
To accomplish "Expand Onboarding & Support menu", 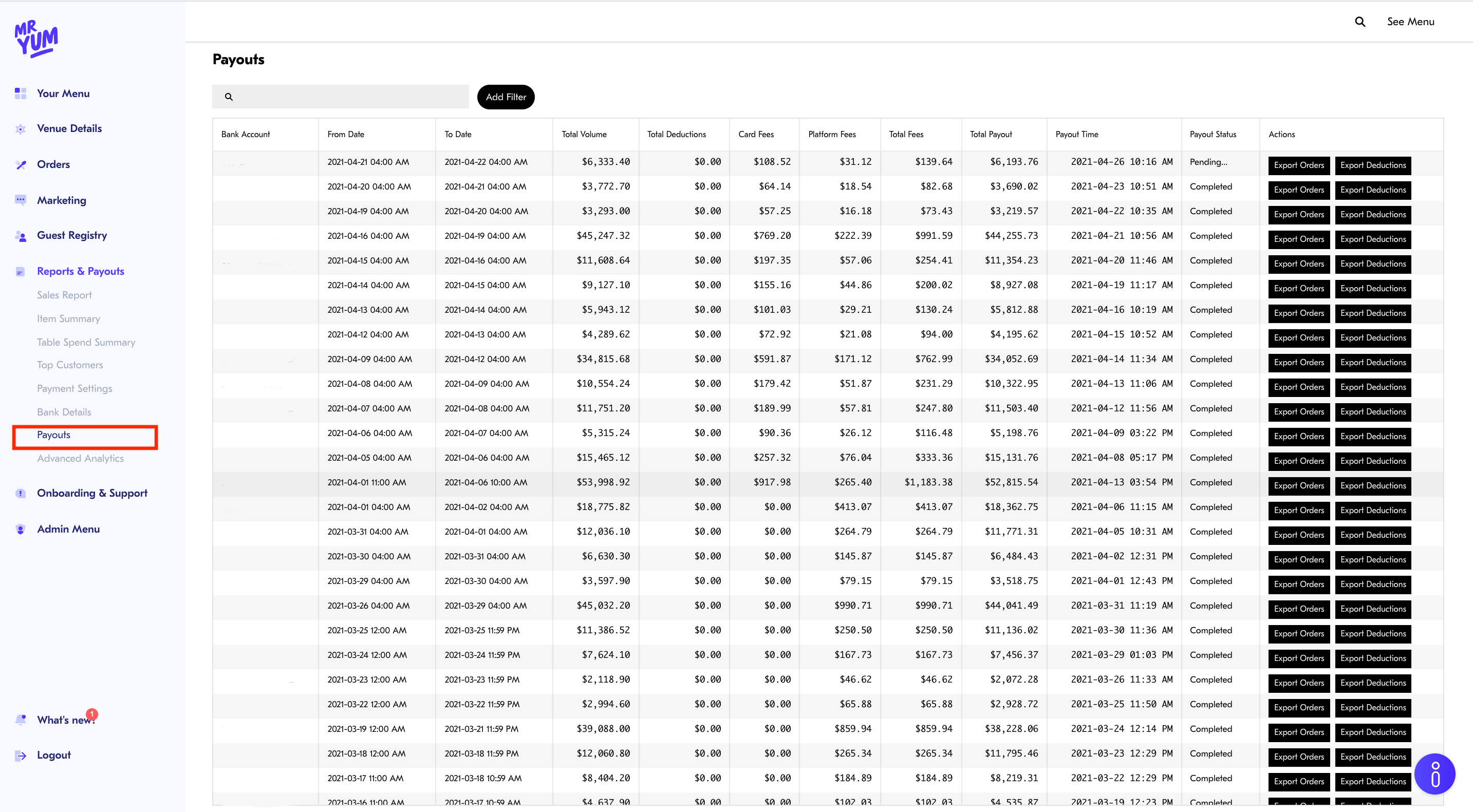I will [92, 493].
